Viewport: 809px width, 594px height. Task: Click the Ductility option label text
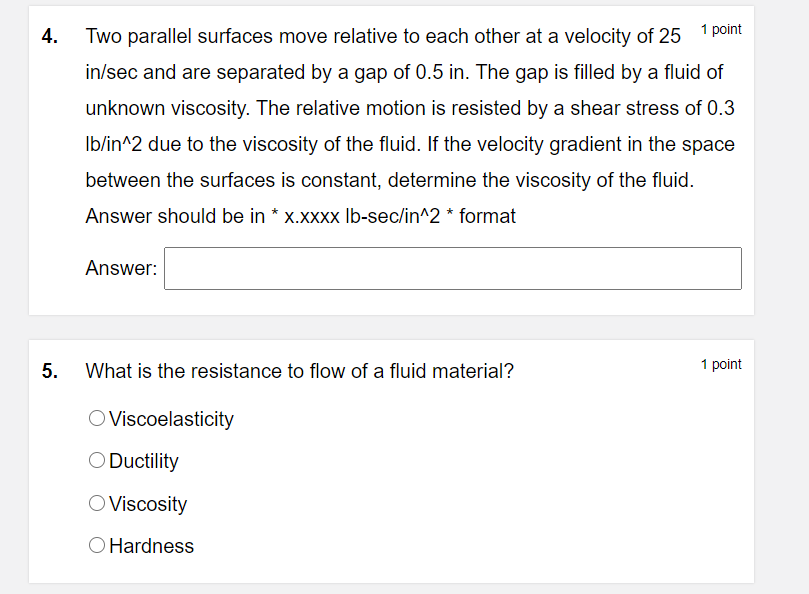(144, 461)
